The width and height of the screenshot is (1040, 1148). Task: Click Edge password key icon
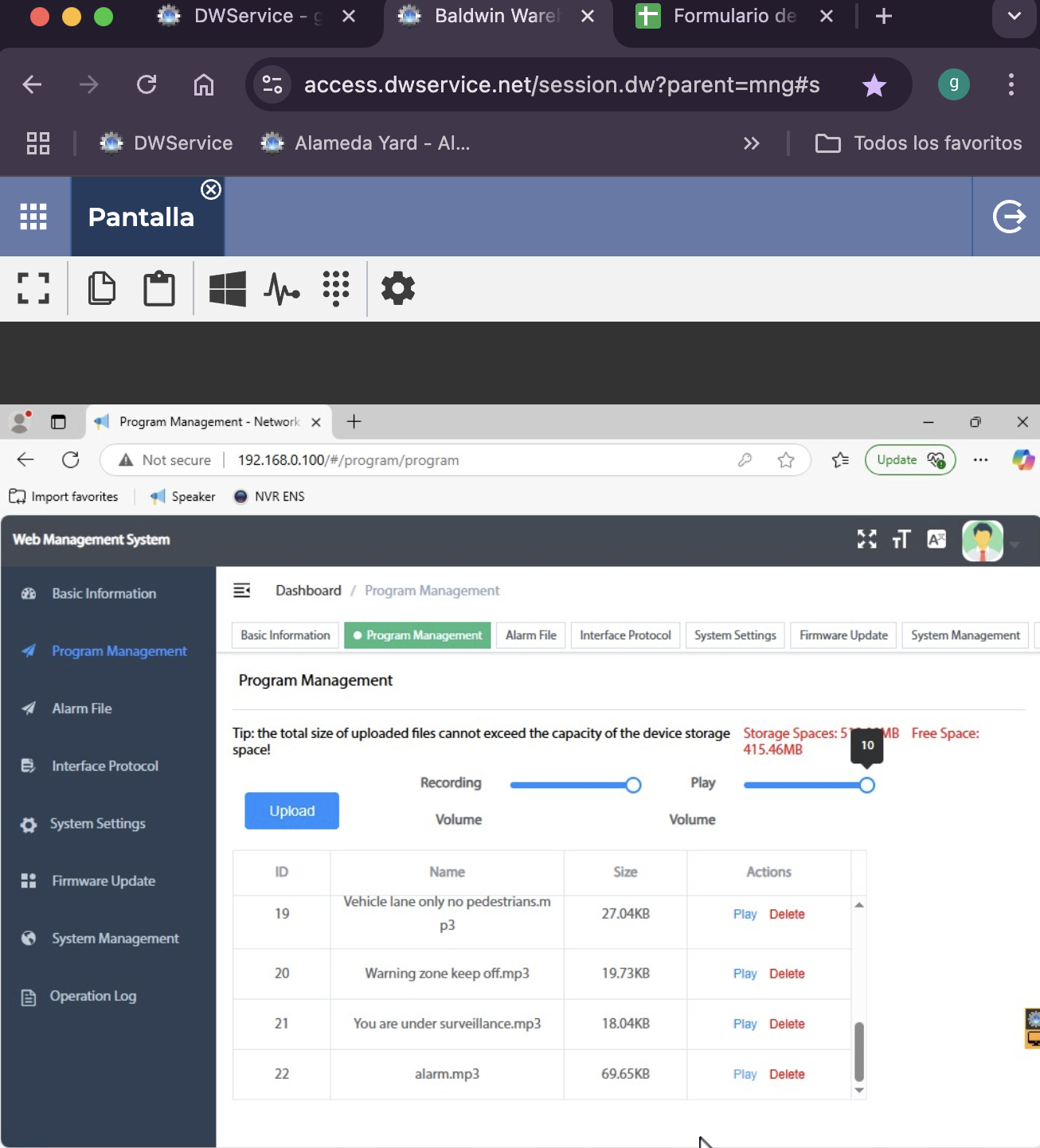(745, 460)
